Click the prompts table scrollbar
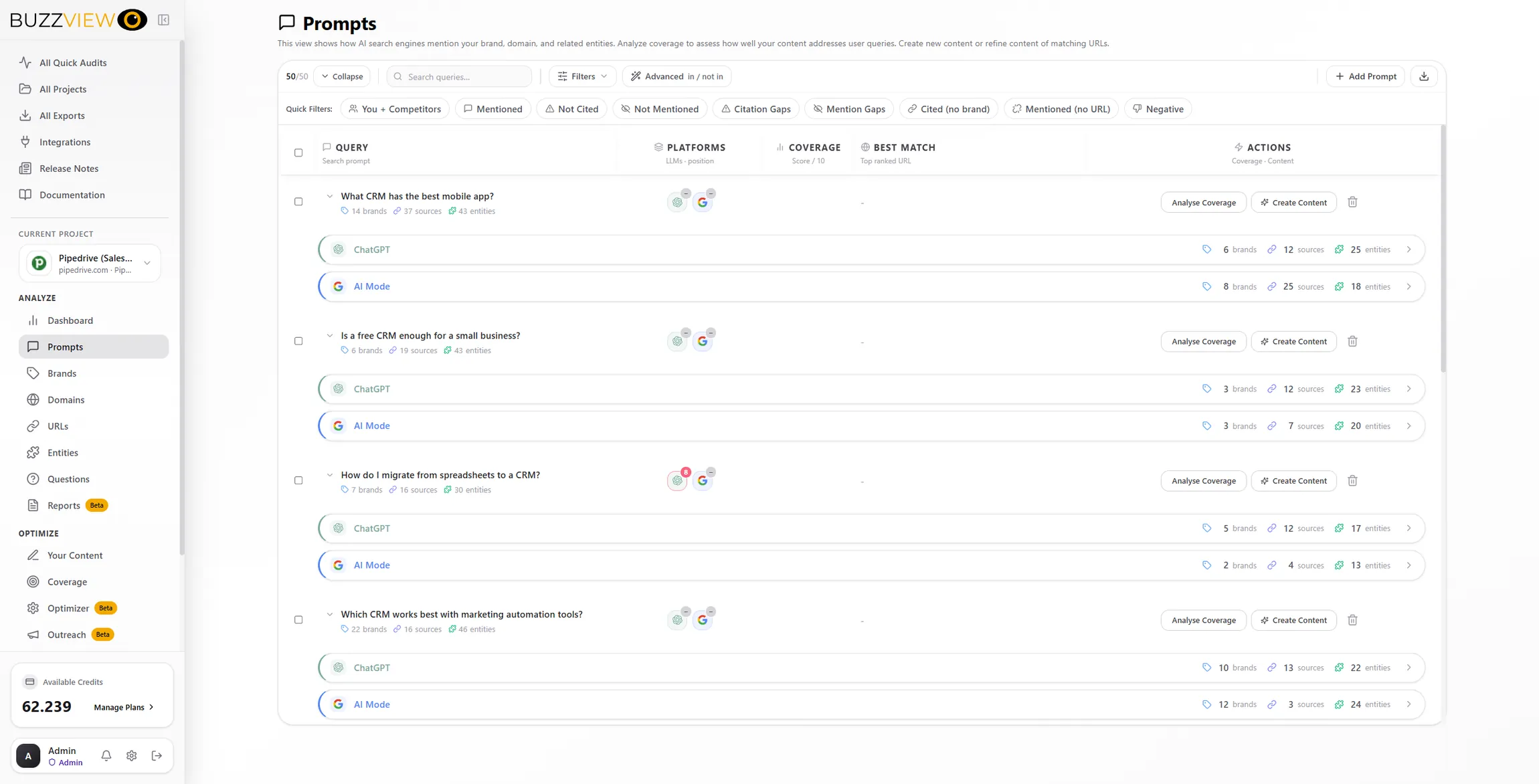The height and width of the screenshot is (784, 1539). (1443, 249)
